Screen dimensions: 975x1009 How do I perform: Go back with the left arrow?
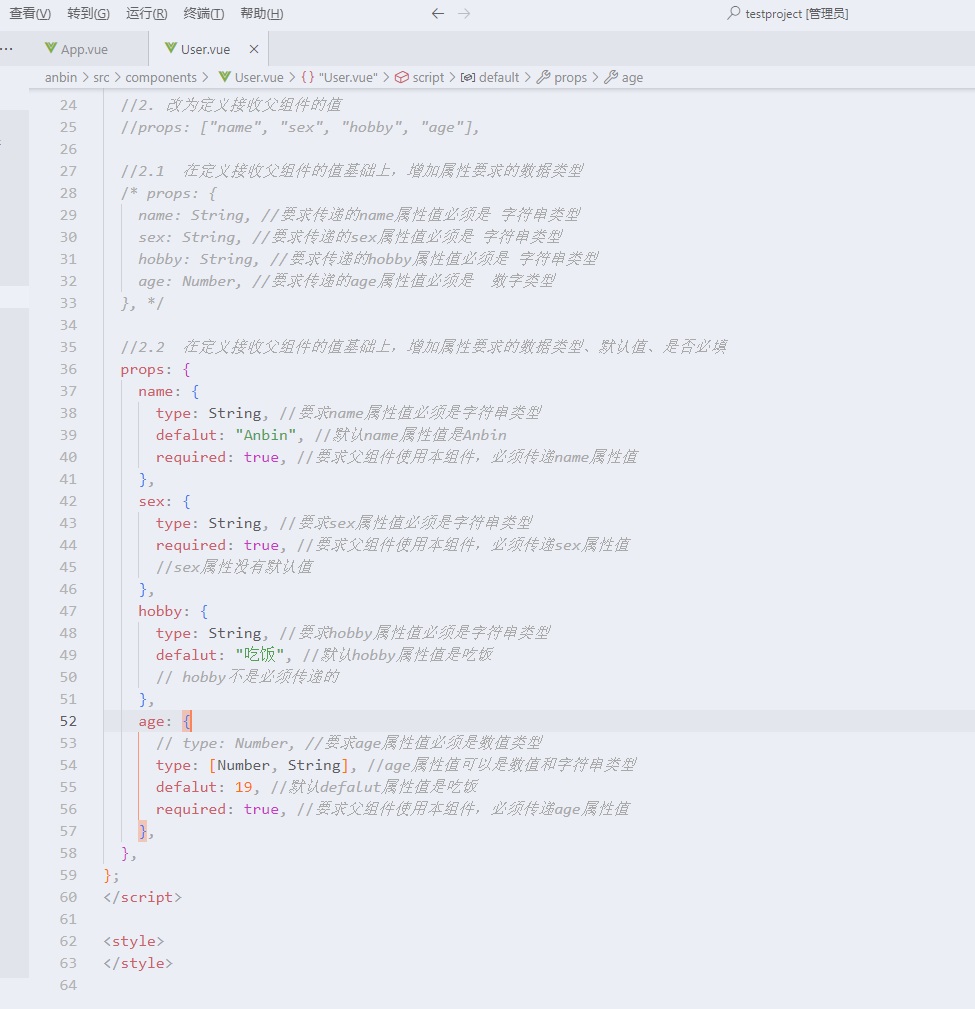click(x=438, y=14)
